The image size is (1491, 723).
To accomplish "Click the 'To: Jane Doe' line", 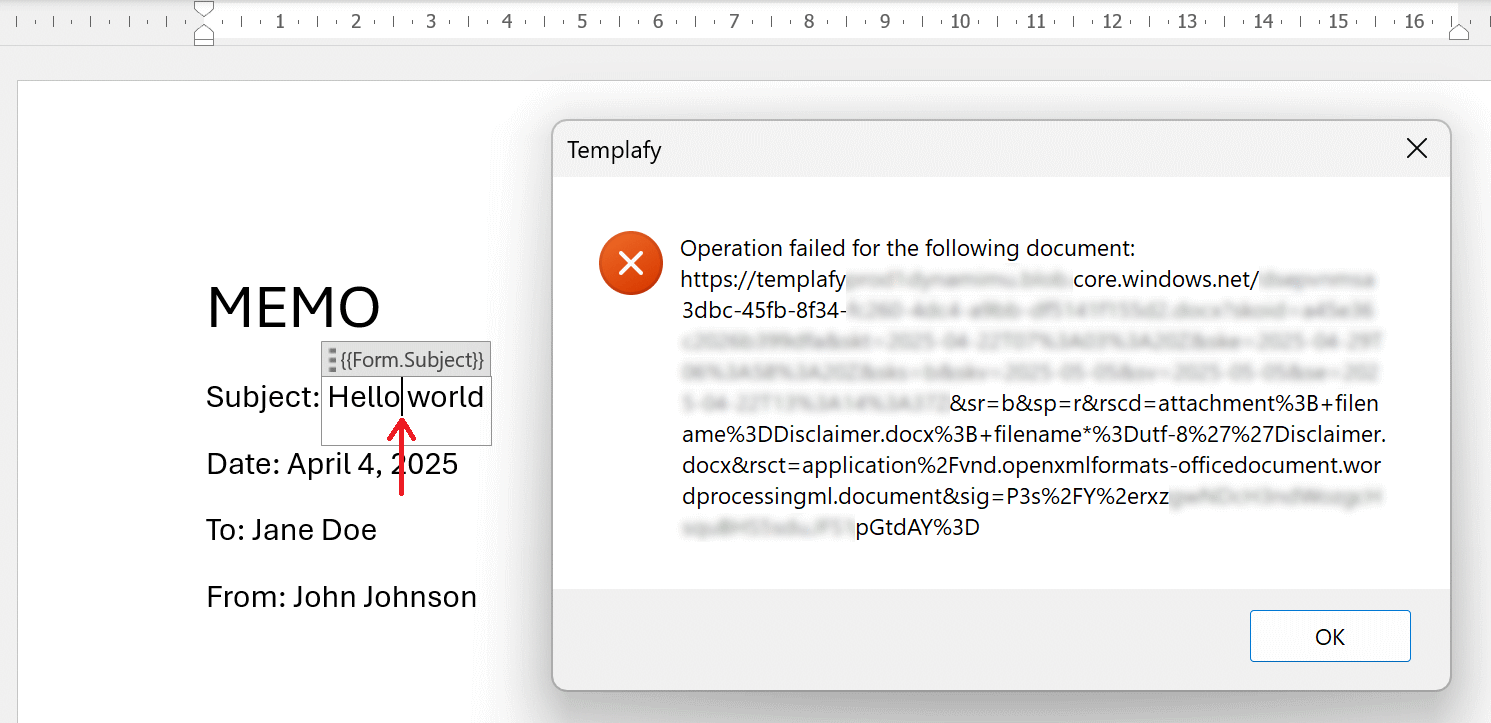I will pos(291,530).
